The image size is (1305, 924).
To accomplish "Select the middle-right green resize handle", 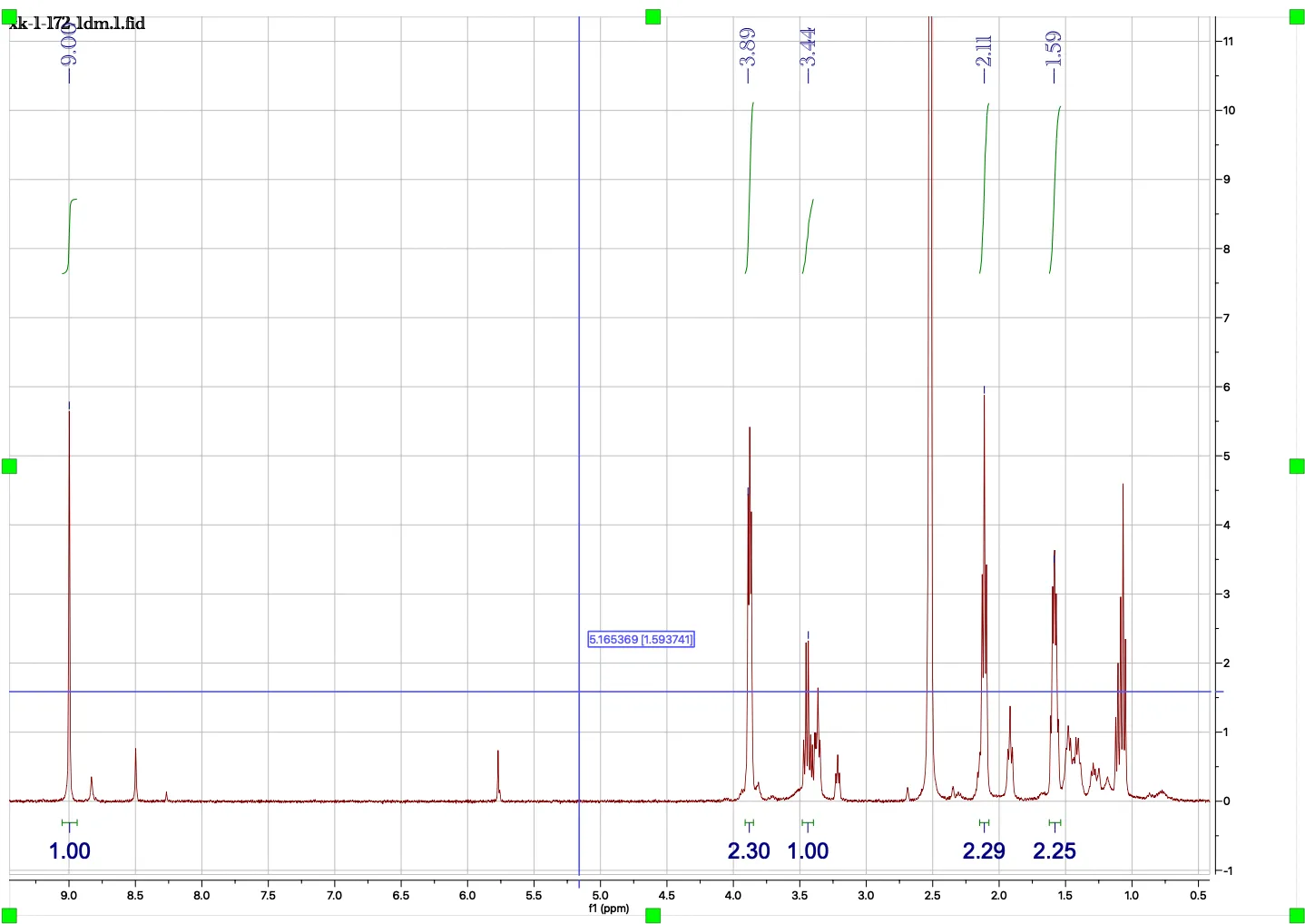I will [x=1297, y=467].
